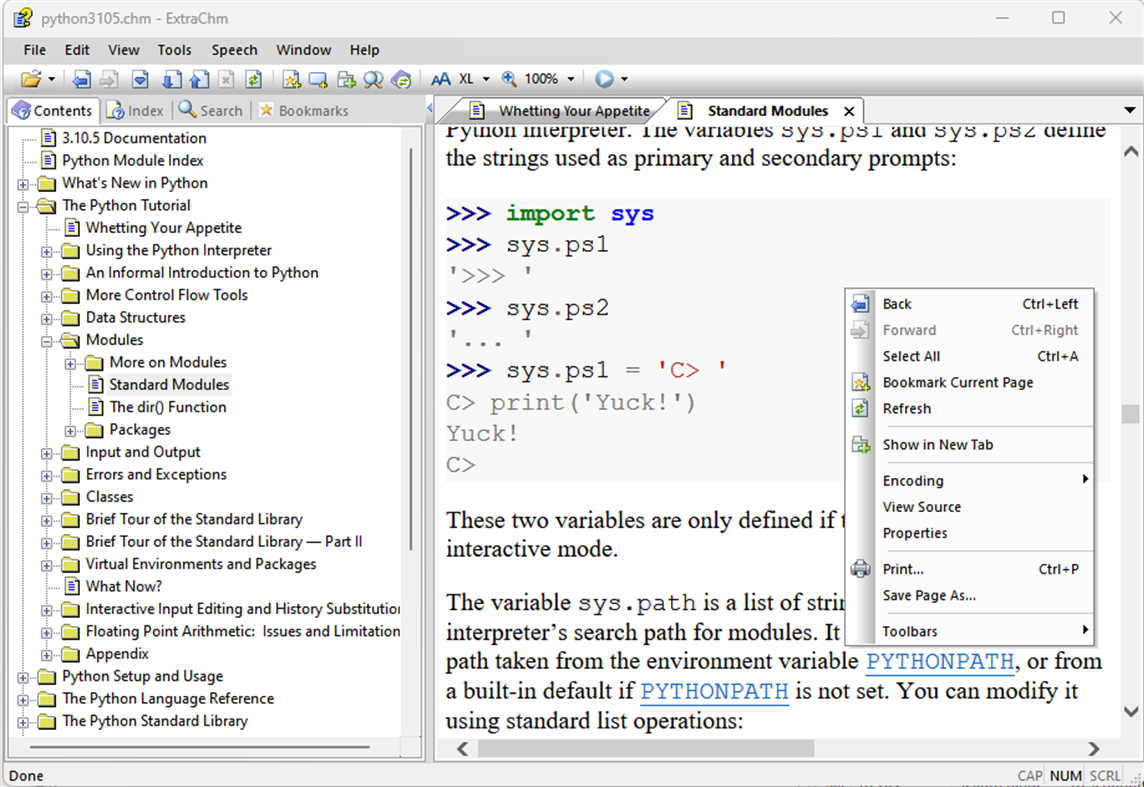Select the 3.10.5 Documentation tree item
This screenshot has width=1144, height=787.
[x=134, y=138]
